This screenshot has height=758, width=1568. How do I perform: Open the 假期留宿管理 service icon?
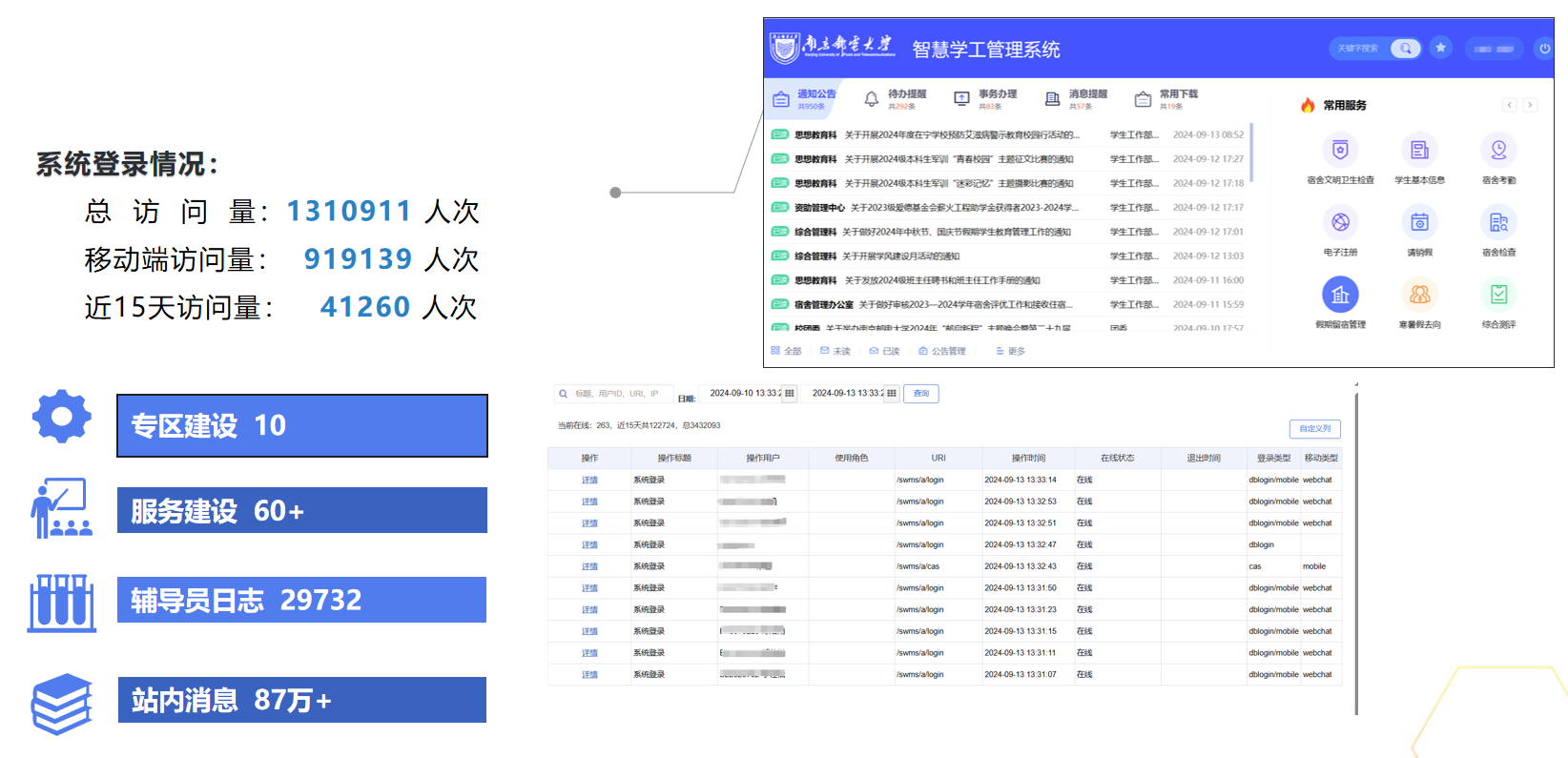(x=1340, y=295)
